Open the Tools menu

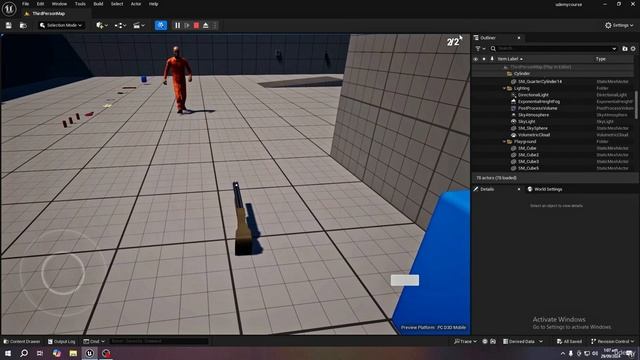[80, 4]
